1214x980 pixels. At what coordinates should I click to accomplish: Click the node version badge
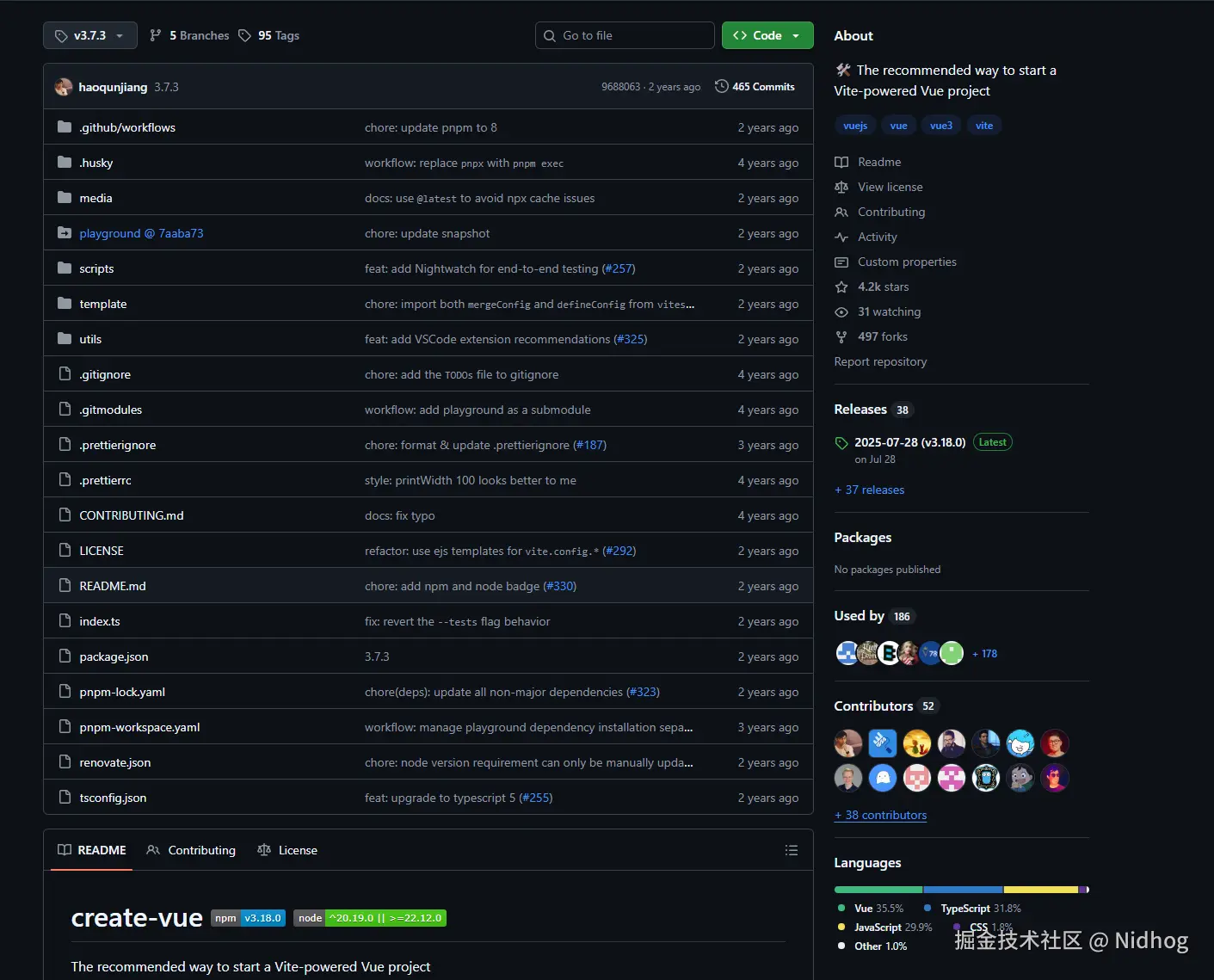[x=370, y=918]
